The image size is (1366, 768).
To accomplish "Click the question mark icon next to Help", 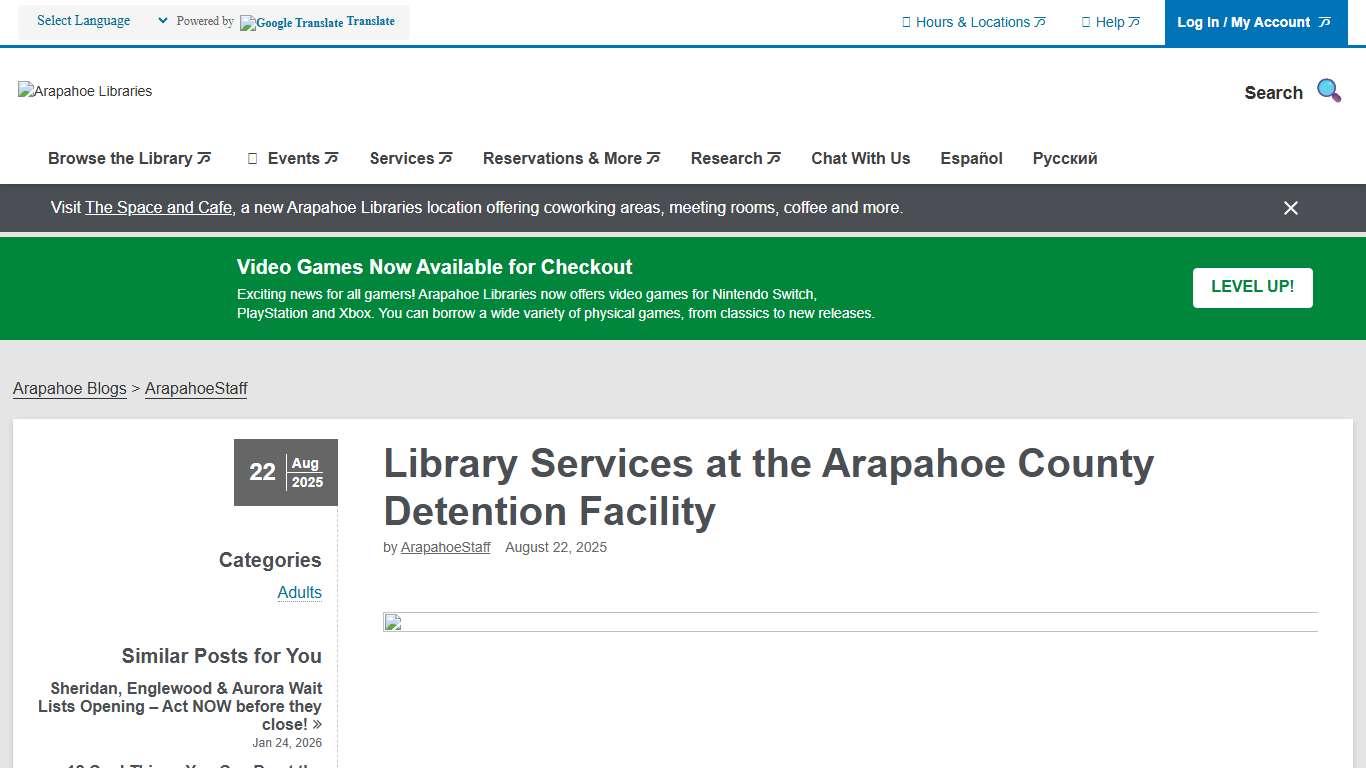I will [x=1085, y=21].
